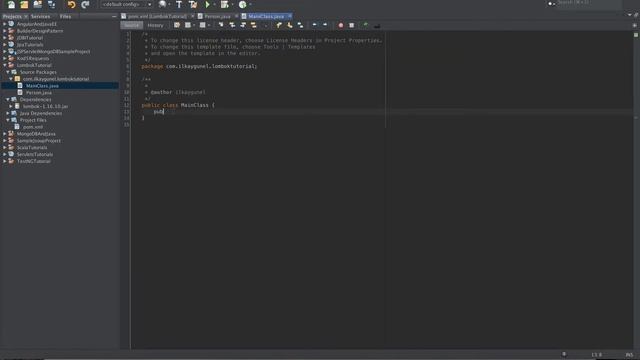Expand the AngularAndJavaEE project node

point(4,24)
